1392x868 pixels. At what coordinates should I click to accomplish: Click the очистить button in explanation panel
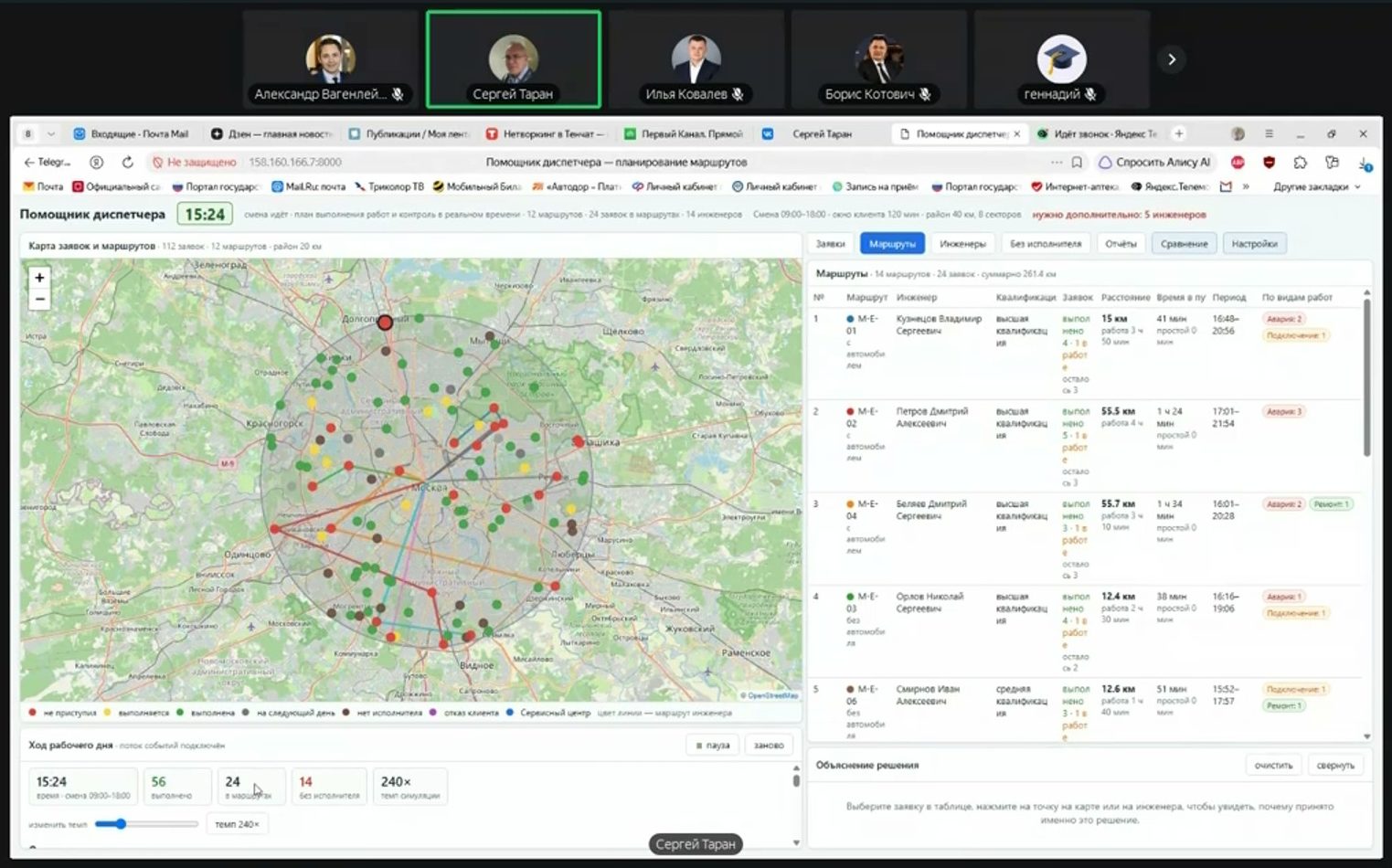[1273, 766]
